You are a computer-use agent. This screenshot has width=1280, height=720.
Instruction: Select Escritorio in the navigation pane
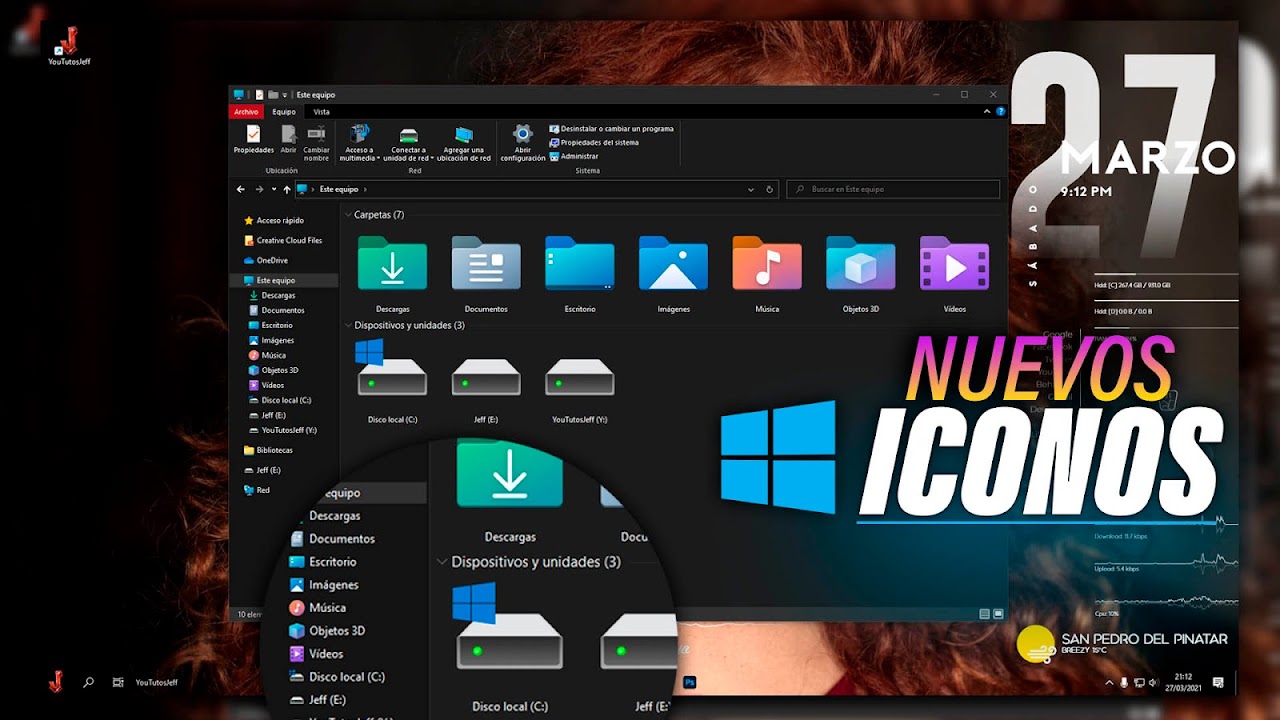[x=271, y=325]
